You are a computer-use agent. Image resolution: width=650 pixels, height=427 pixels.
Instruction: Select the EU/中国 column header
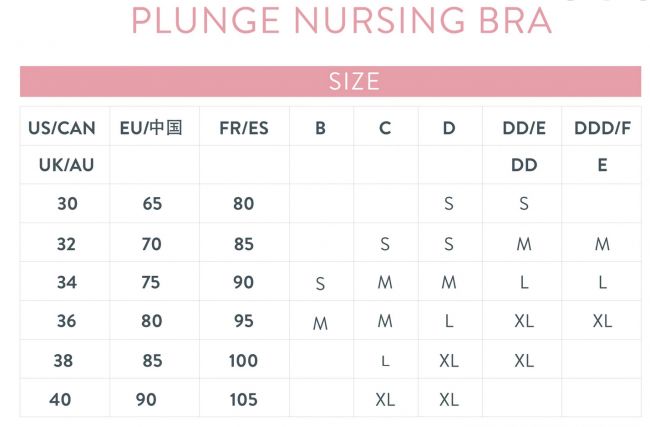[151, 128]
